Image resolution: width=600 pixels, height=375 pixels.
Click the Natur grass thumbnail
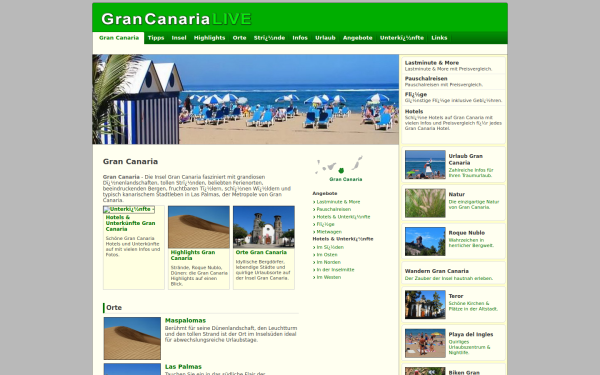(x=425, y=203)
